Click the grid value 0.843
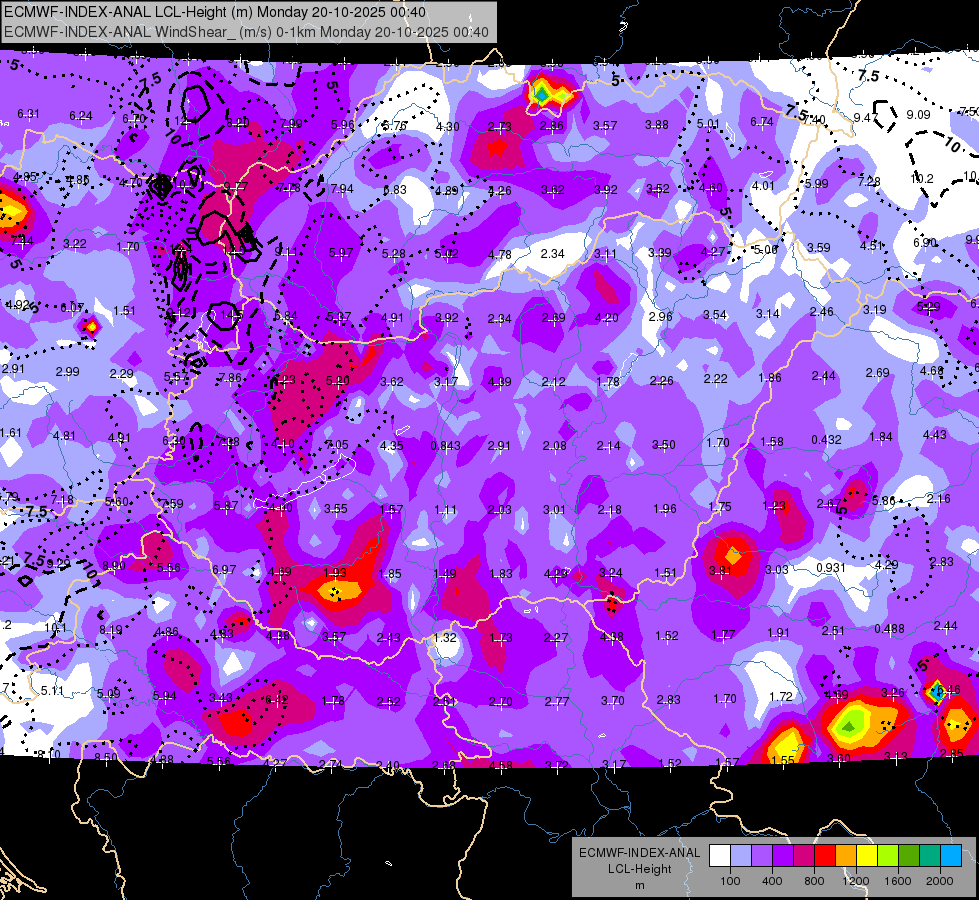 click(x=445, y=446)
